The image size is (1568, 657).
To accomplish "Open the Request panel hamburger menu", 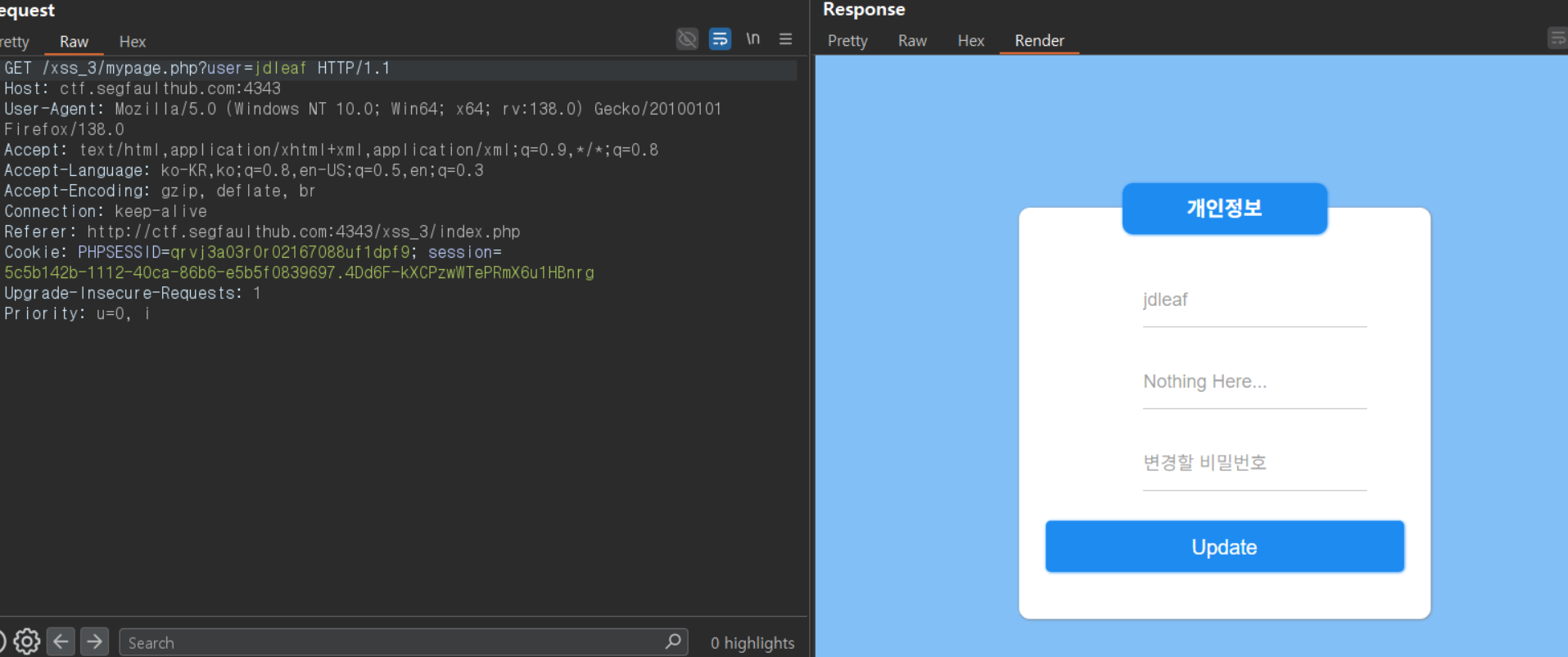I will (x=785, y=38).
